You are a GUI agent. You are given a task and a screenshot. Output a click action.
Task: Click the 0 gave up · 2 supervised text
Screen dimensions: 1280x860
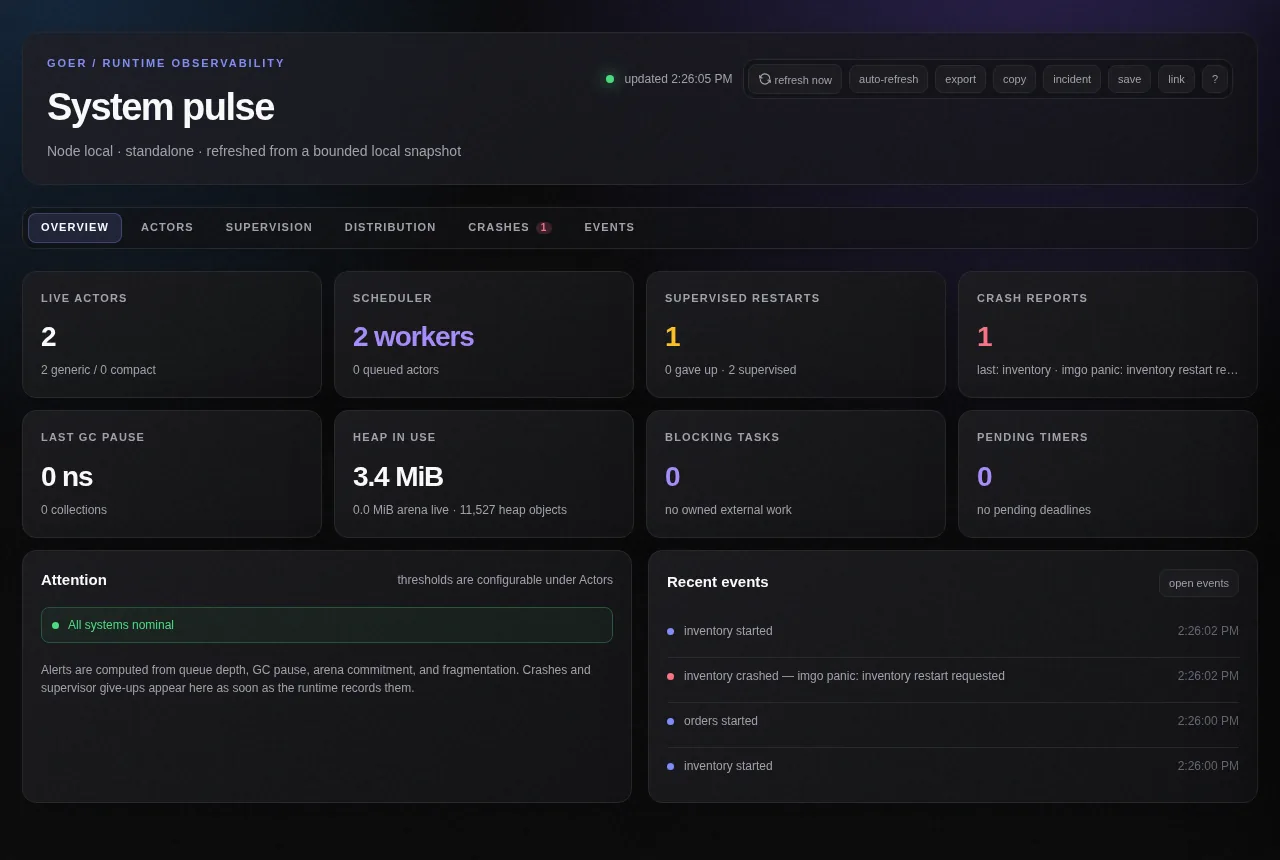[x=731, y=370]
